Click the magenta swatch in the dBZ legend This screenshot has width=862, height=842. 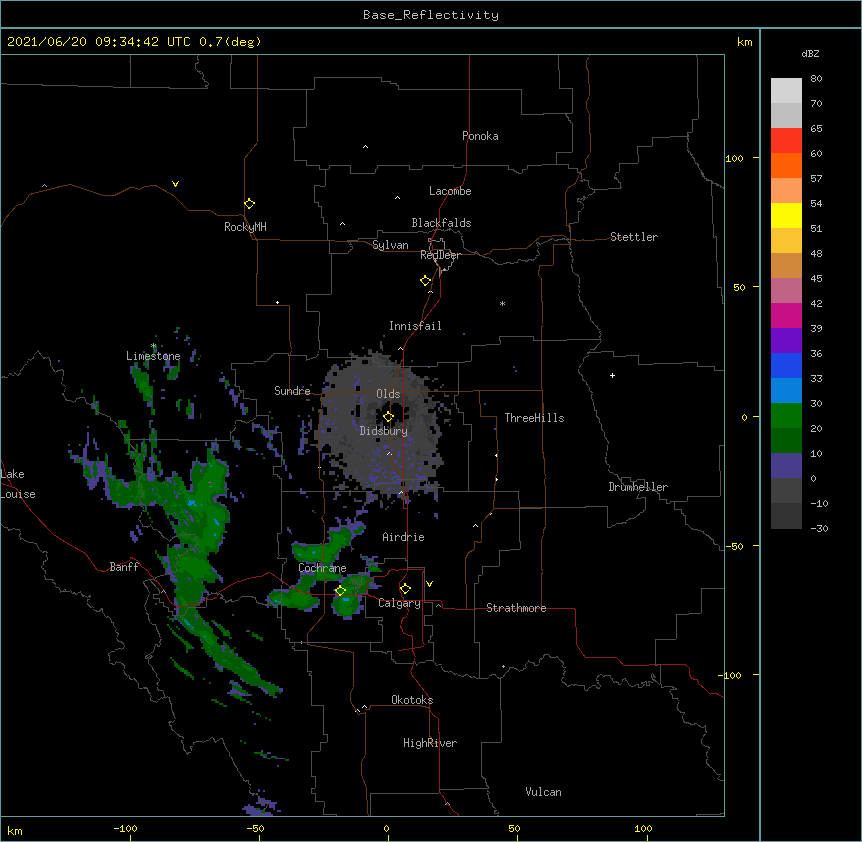click(x=786, y=315)
